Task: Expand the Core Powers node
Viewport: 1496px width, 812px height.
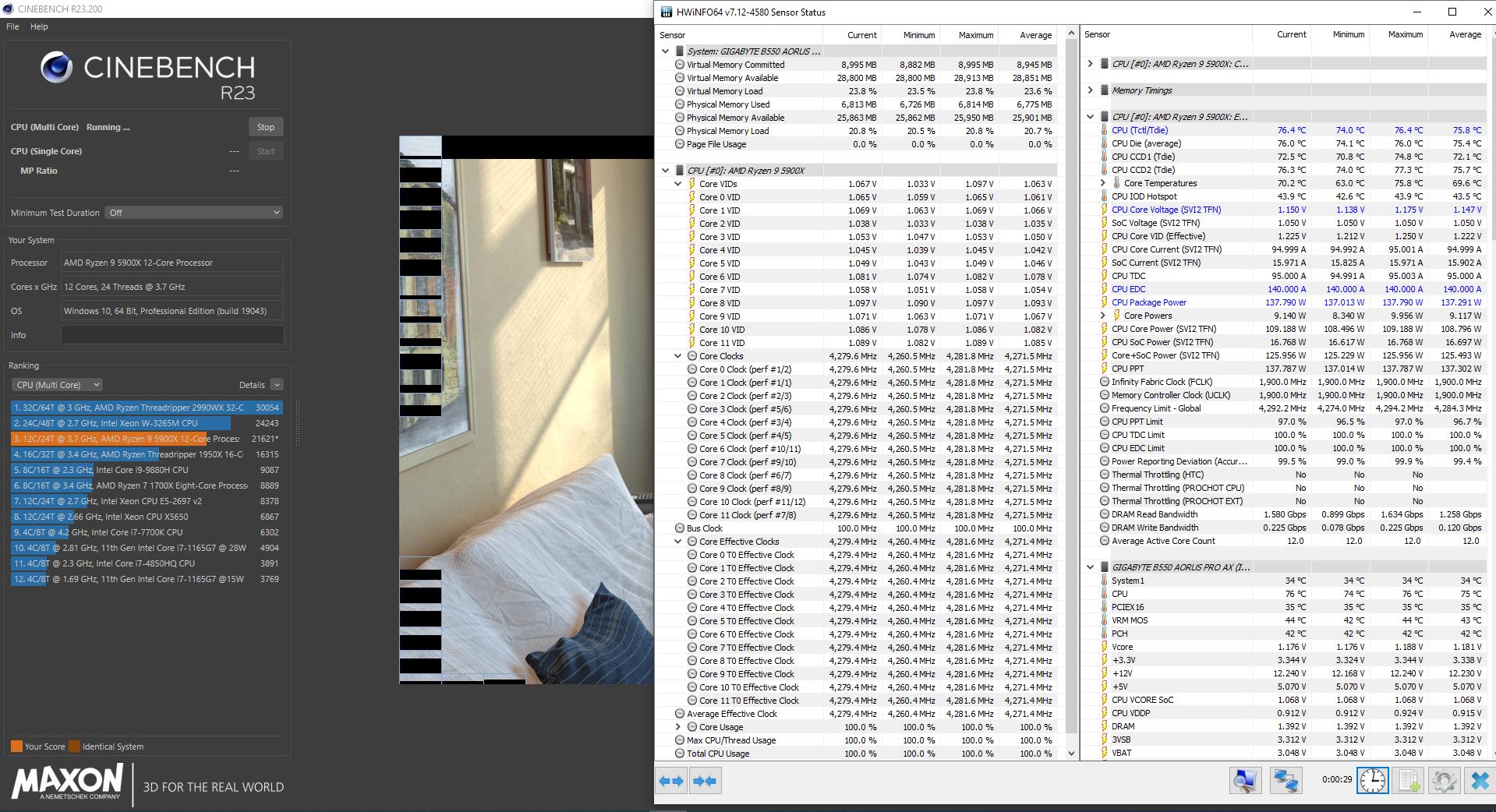Action: point(1102,316)
